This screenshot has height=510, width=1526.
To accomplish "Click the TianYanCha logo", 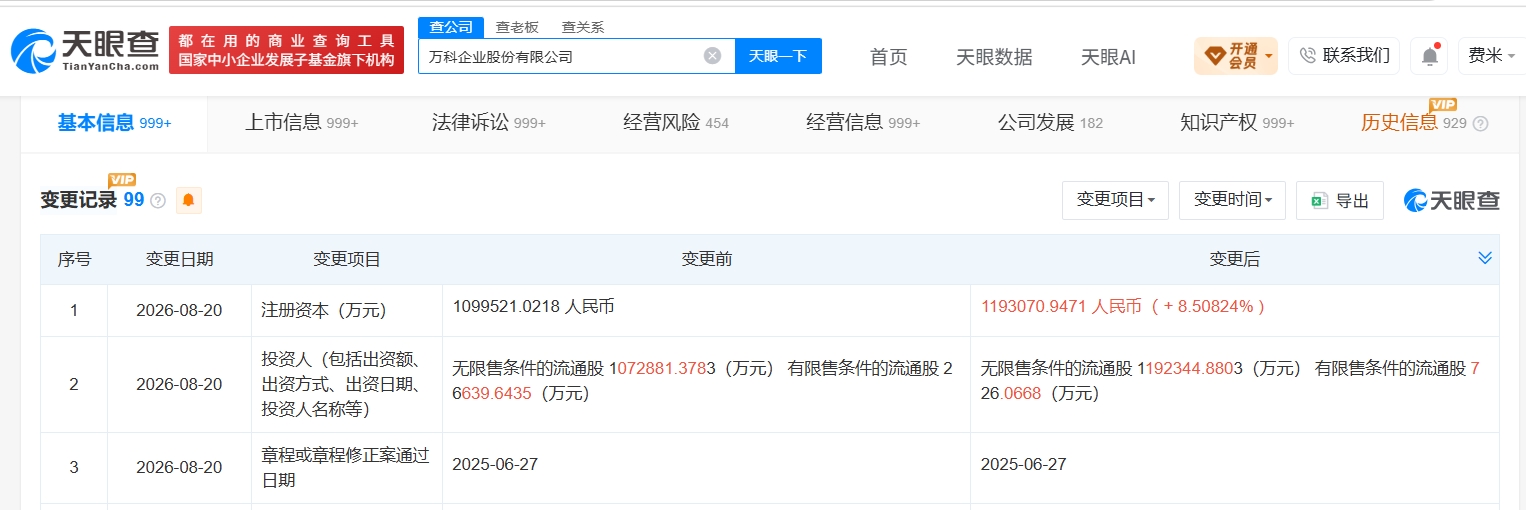I will coord(85,50).
